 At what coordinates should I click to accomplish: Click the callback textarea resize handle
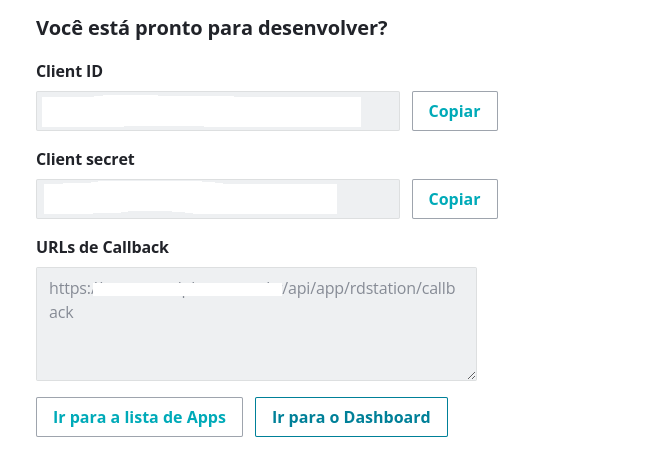click(471, 375)
